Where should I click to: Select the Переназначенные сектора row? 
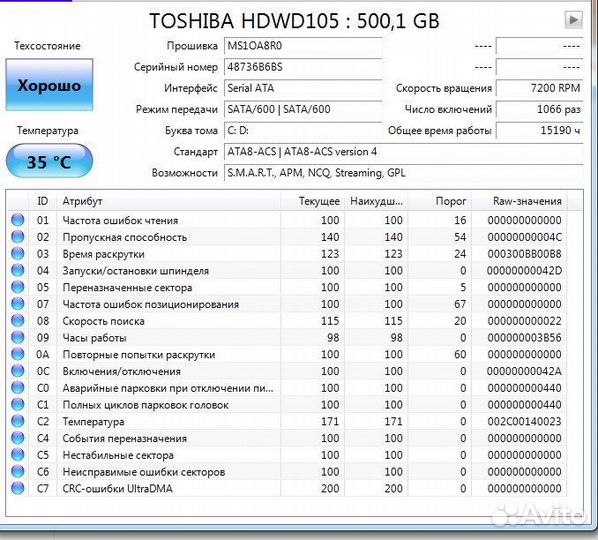[287, 287]
